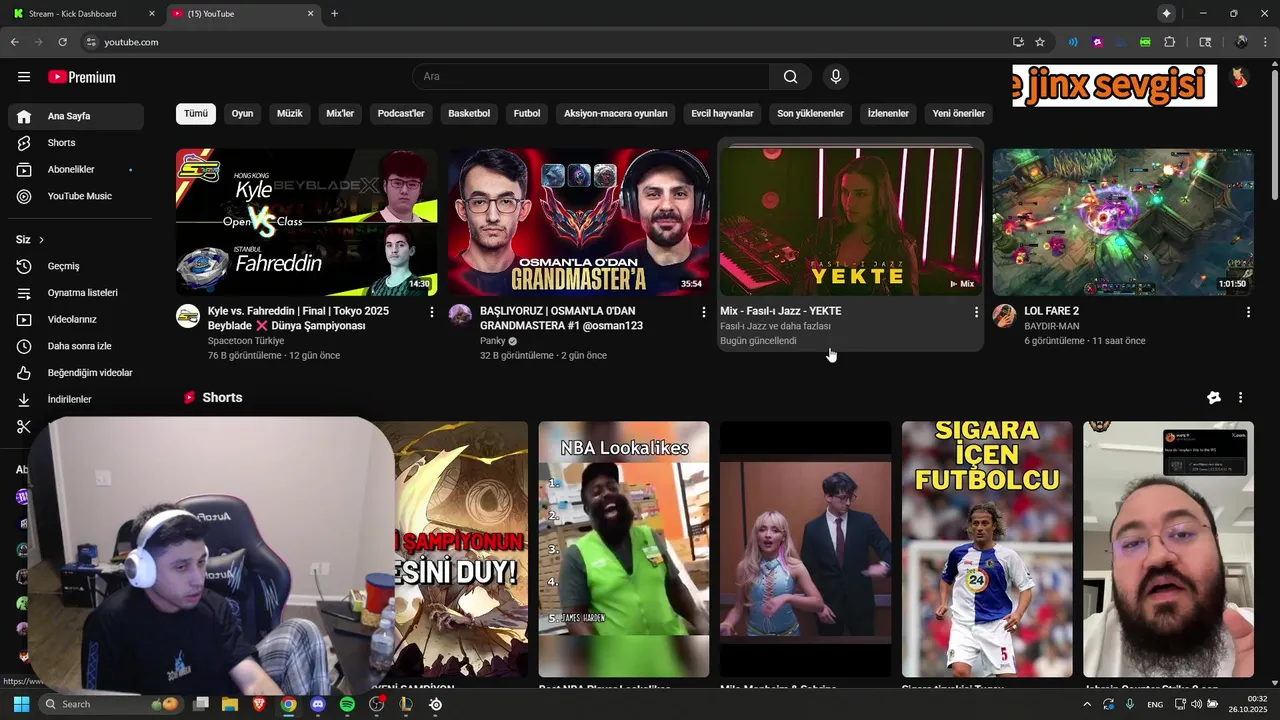This screenshot has width=1280, height=720.
Task: Select the Futbol filter chip
Action: [x=527, y=114]
